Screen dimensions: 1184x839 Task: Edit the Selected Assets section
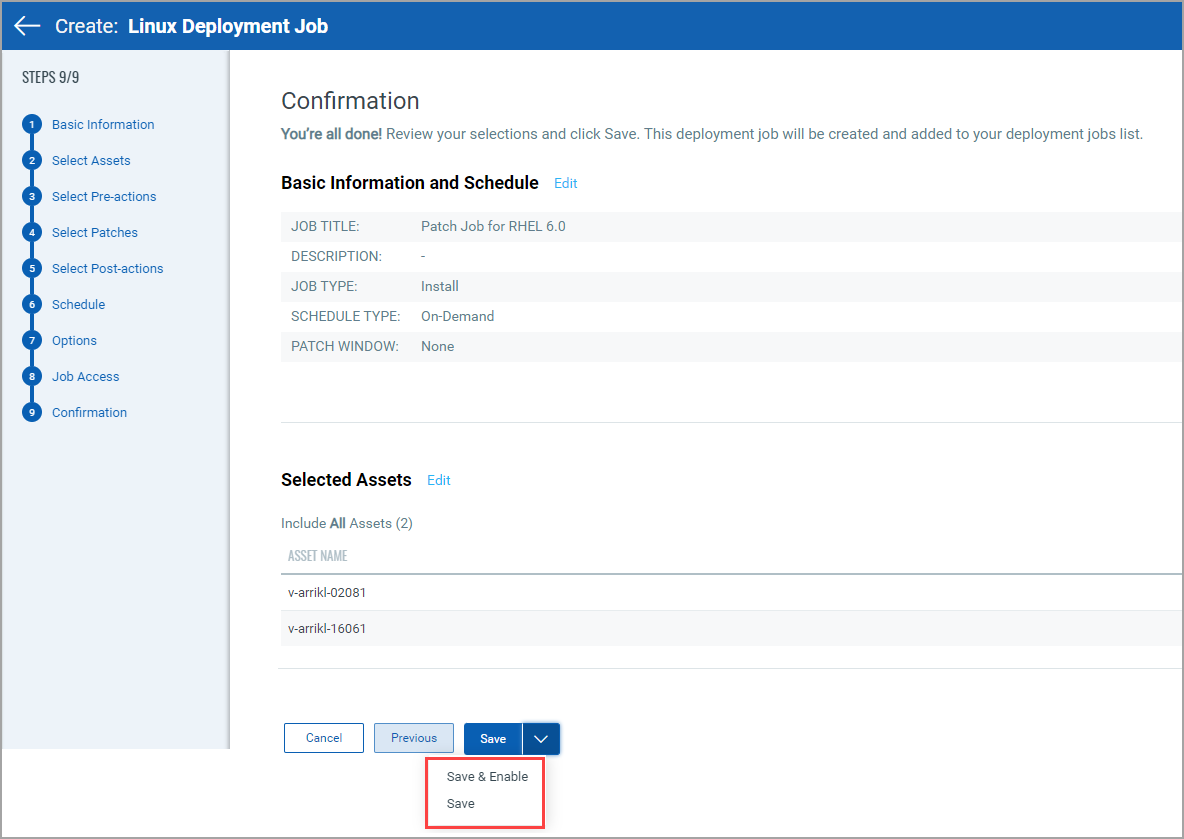coord(439,481)
